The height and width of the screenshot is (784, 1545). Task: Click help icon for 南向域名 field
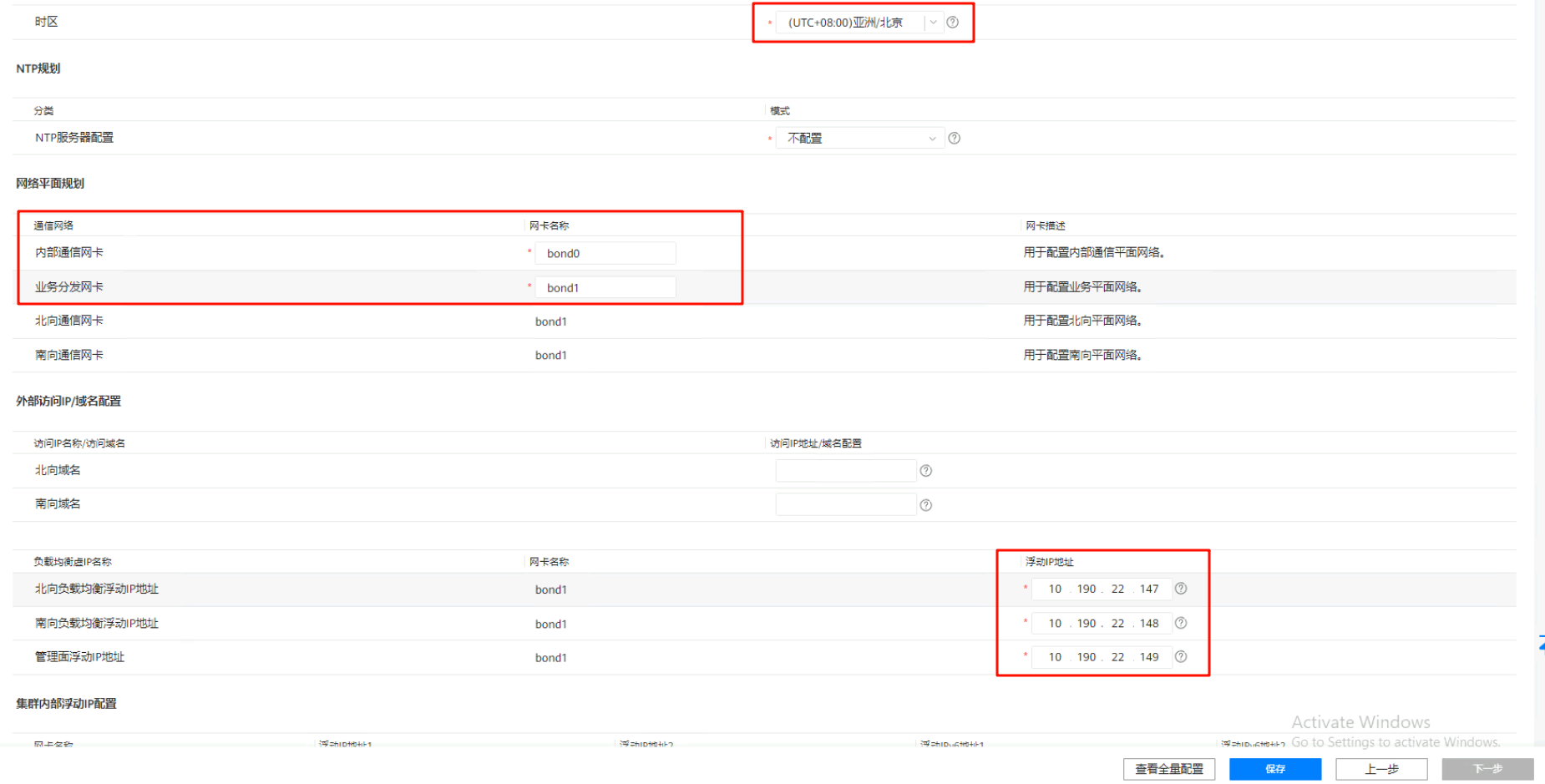[x=925, y=505]
